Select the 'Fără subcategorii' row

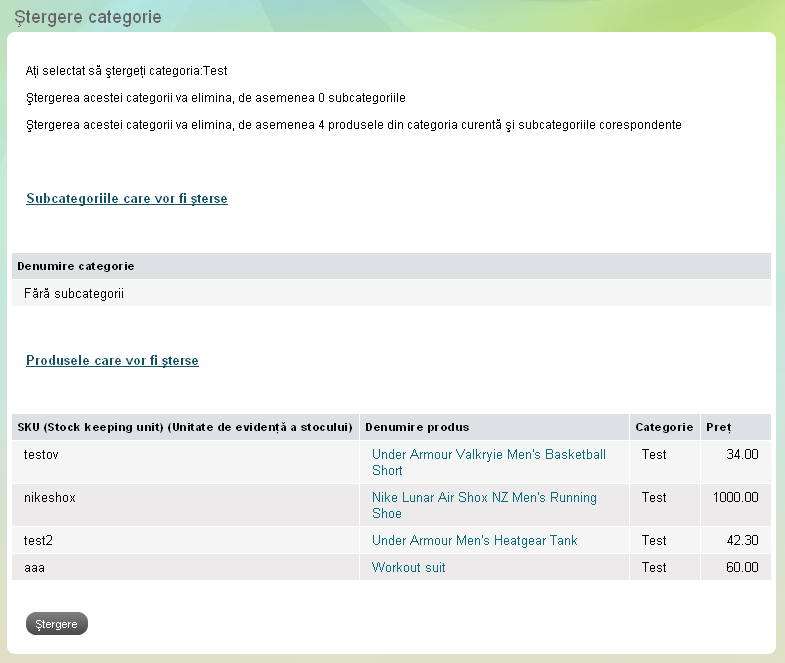point(73,294)
